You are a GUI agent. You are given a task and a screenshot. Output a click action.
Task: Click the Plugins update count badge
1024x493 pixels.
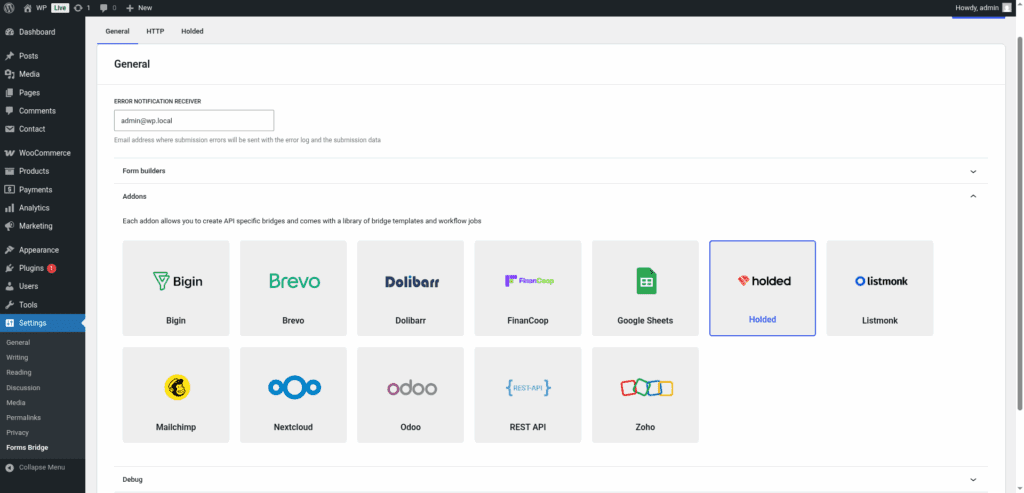click(x=52, y=268)
